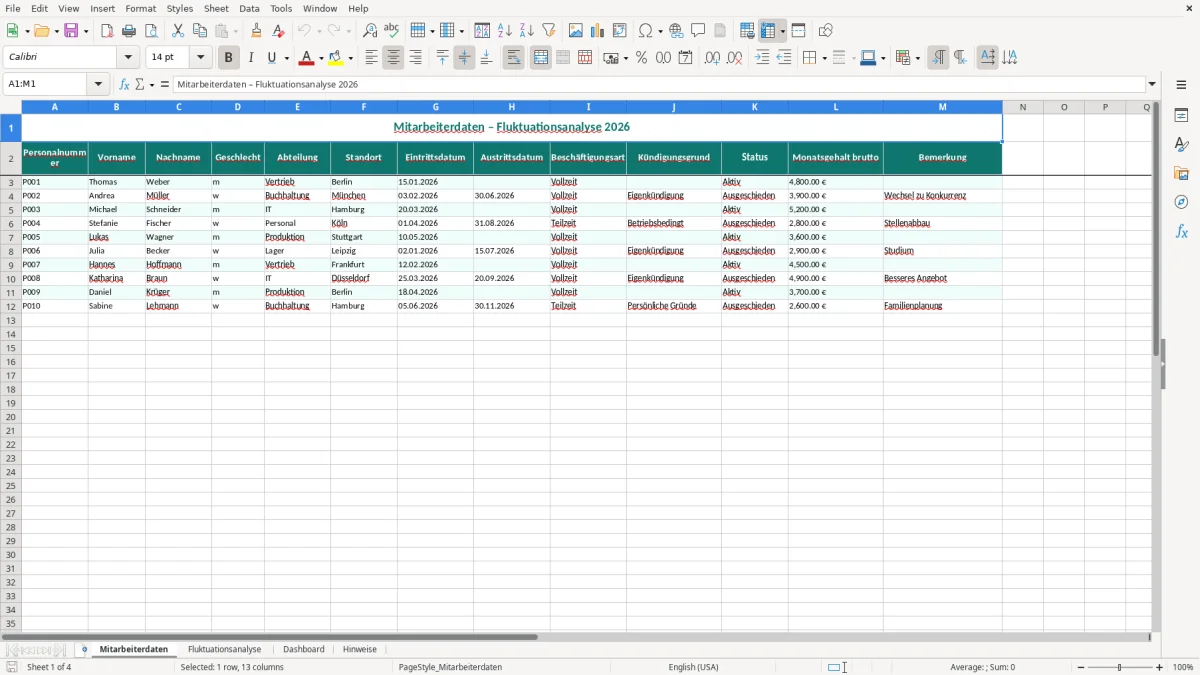Click the Clear Direct Formatting icon
This screenshot has width=1200, height=675.
tap(278, 31)
